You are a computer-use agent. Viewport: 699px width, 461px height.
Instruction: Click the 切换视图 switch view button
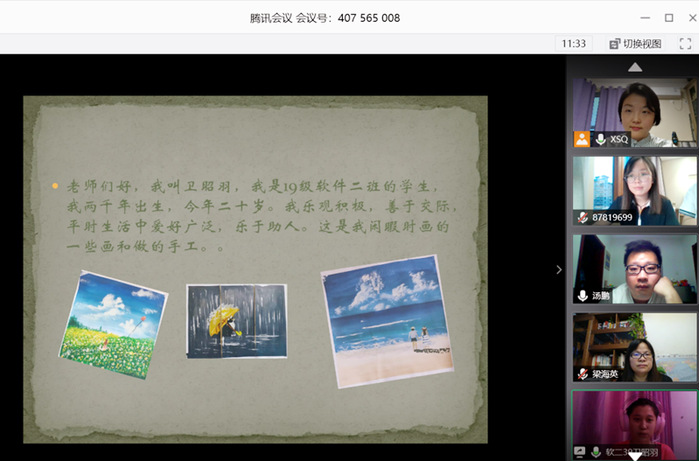635,44
